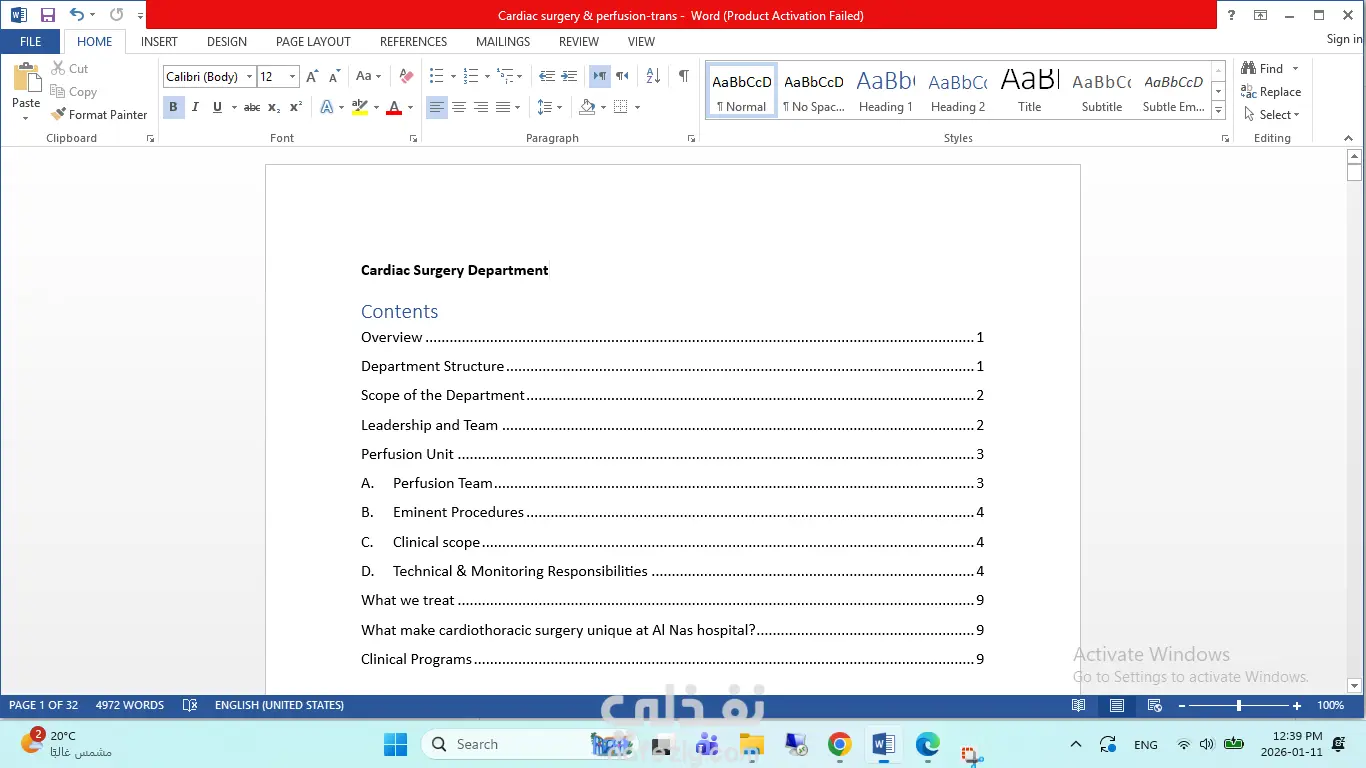Image resolution: width=1366 pixels, height=768 pixels.
Task: Apply the yellow text highlight color
Action: [x=360, y=107]
